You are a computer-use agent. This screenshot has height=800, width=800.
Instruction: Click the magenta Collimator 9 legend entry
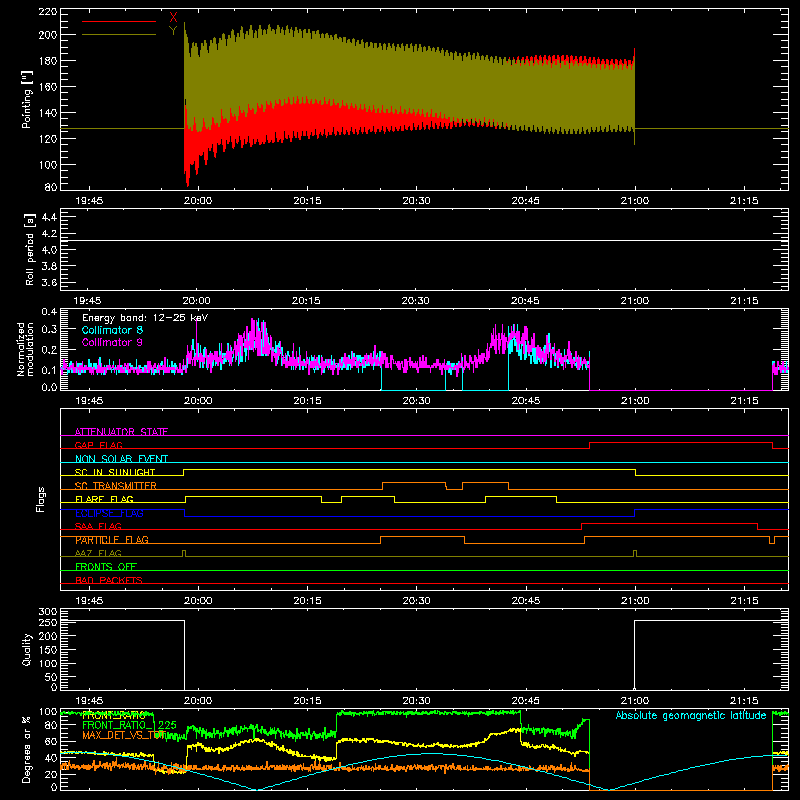[112, 342]
